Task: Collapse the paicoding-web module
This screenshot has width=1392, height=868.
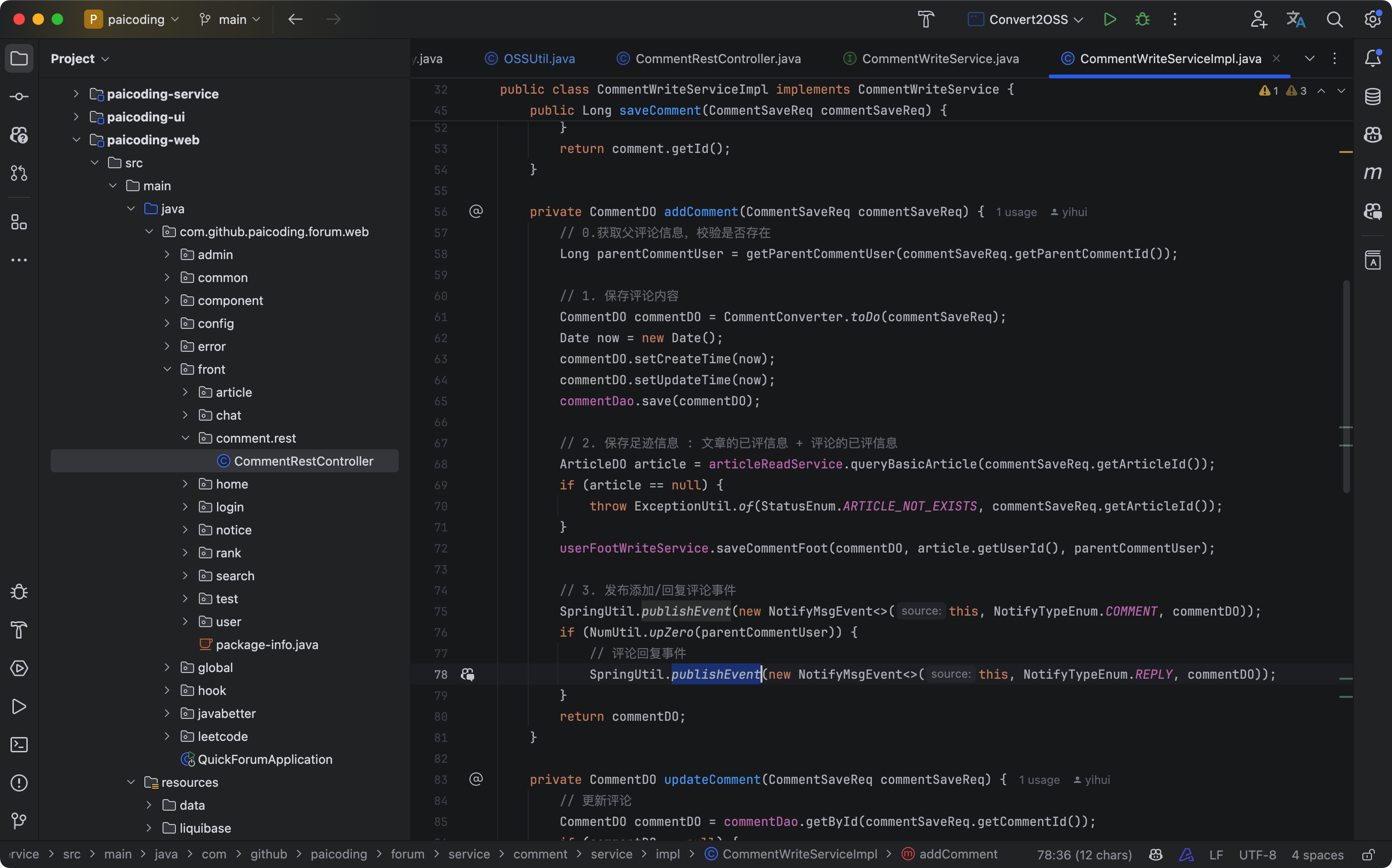Action: [76, 140]
